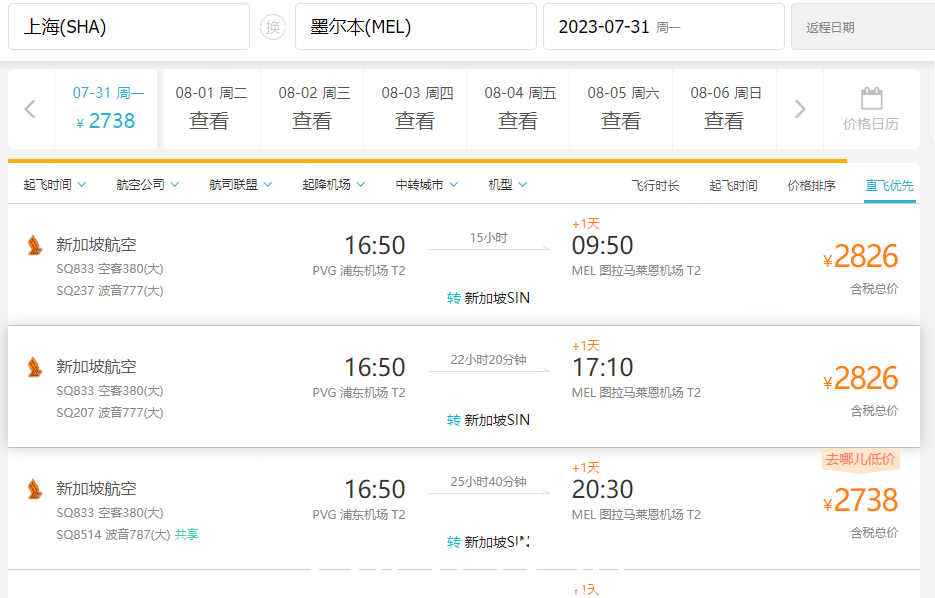
Task: Select the 08-02 周三 date tab
Action: (312, 109)
